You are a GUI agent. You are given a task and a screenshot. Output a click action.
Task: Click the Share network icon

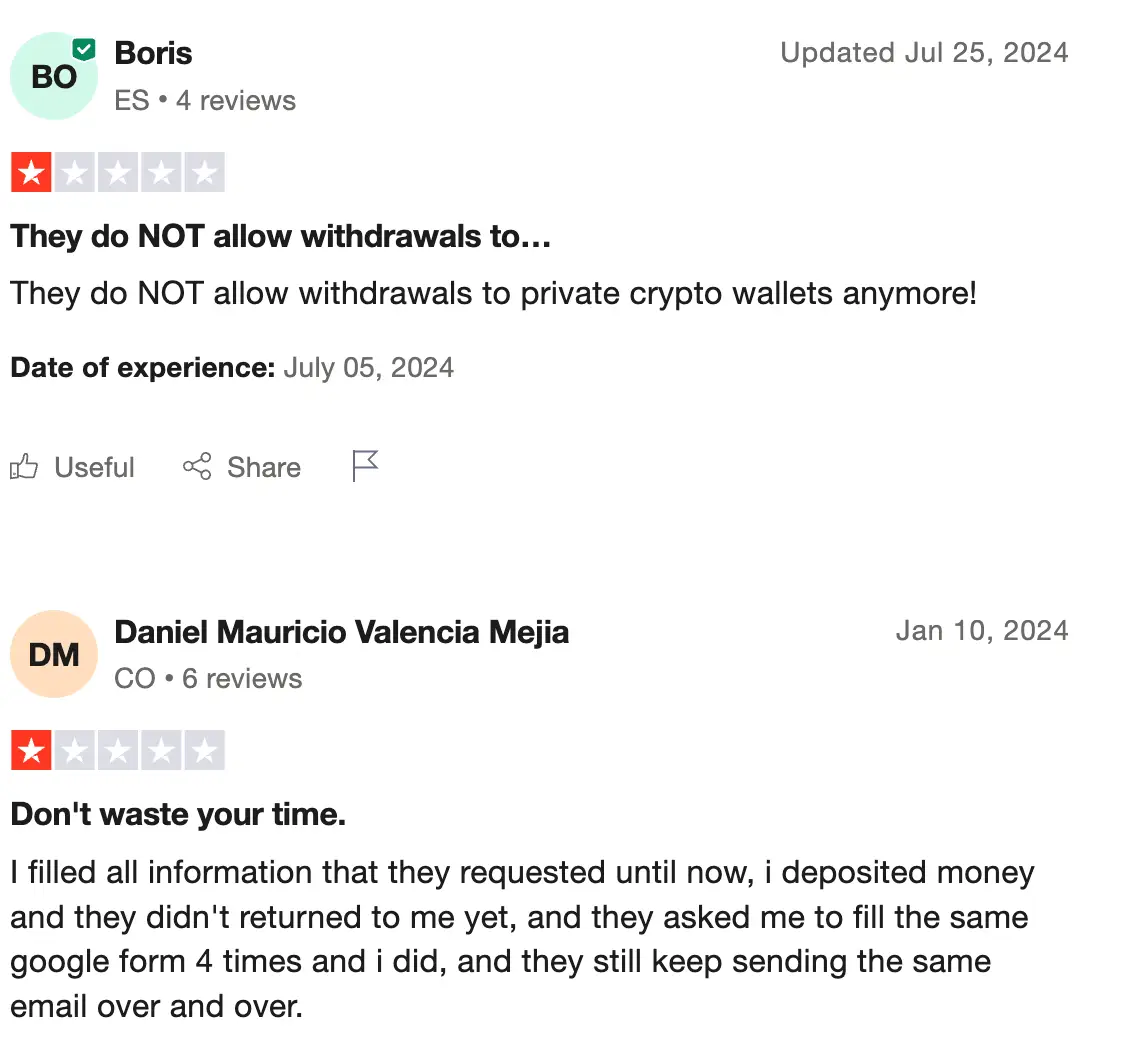click(x=197, y=467)
